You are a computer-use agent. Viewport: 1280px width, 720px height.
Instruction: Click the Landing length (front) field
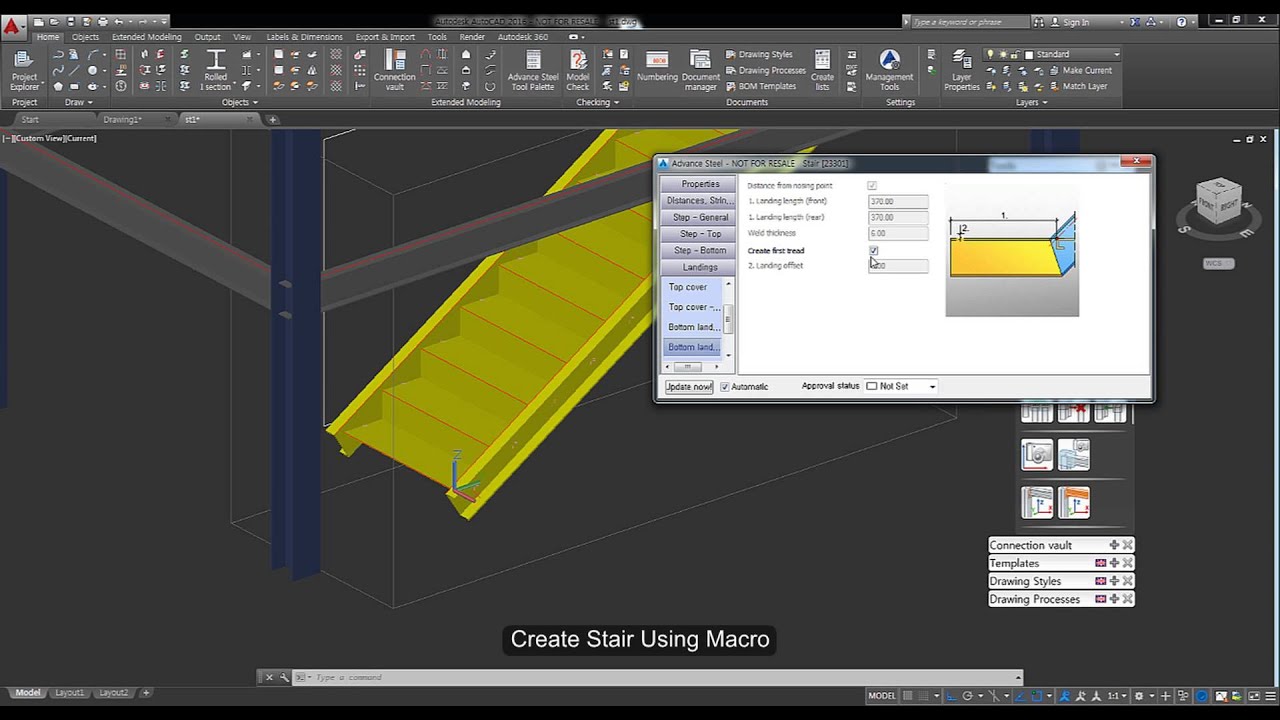(x=898, y=201)
